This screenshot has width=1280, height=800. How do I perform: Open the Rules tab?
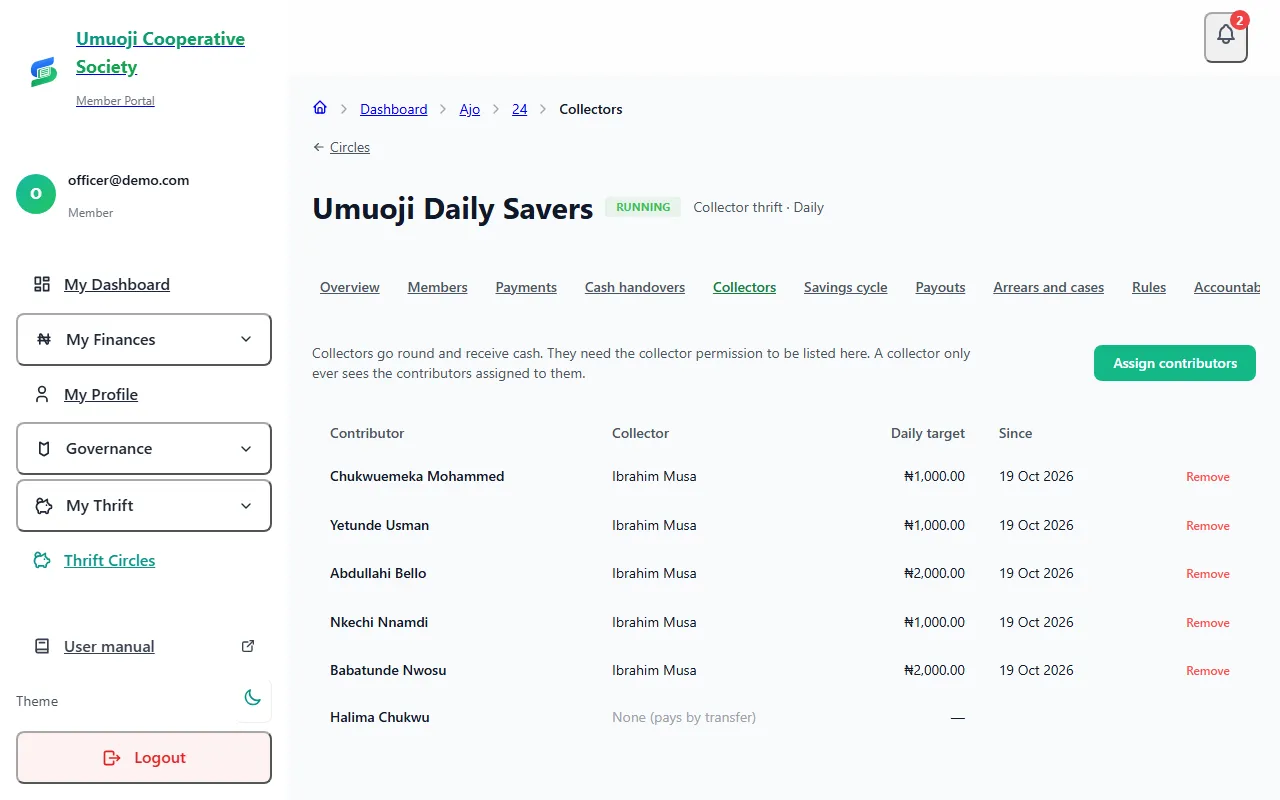(x=1149, y=287)
